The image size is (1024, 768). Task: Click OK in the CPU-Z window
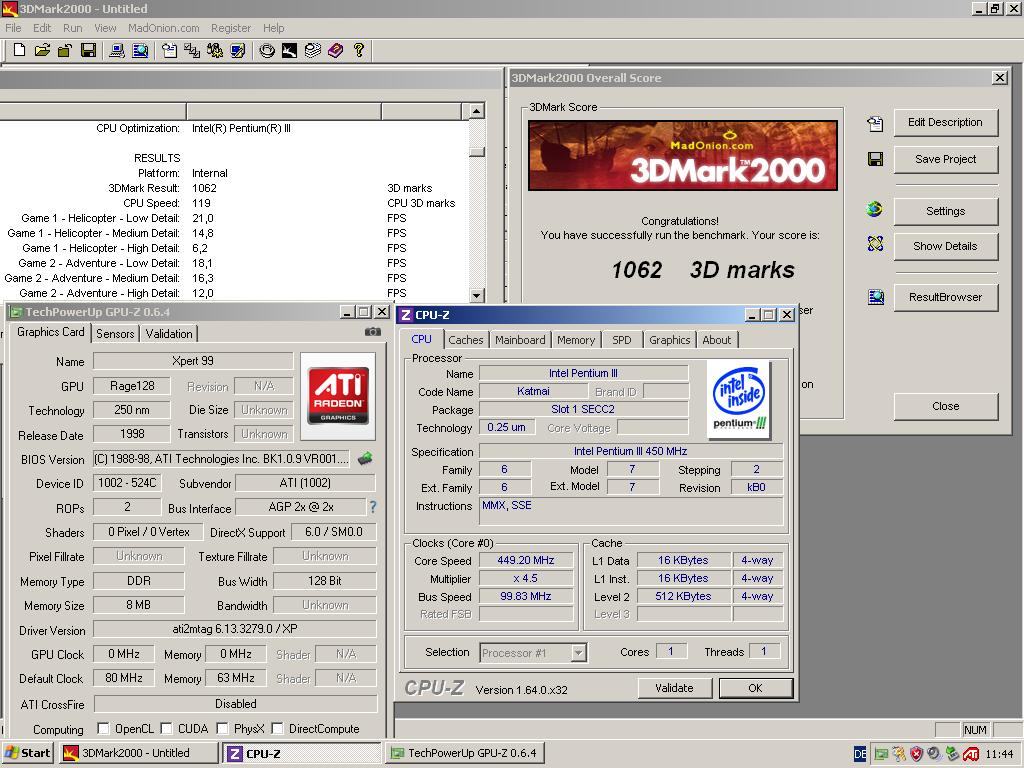(x=756, y=688)
